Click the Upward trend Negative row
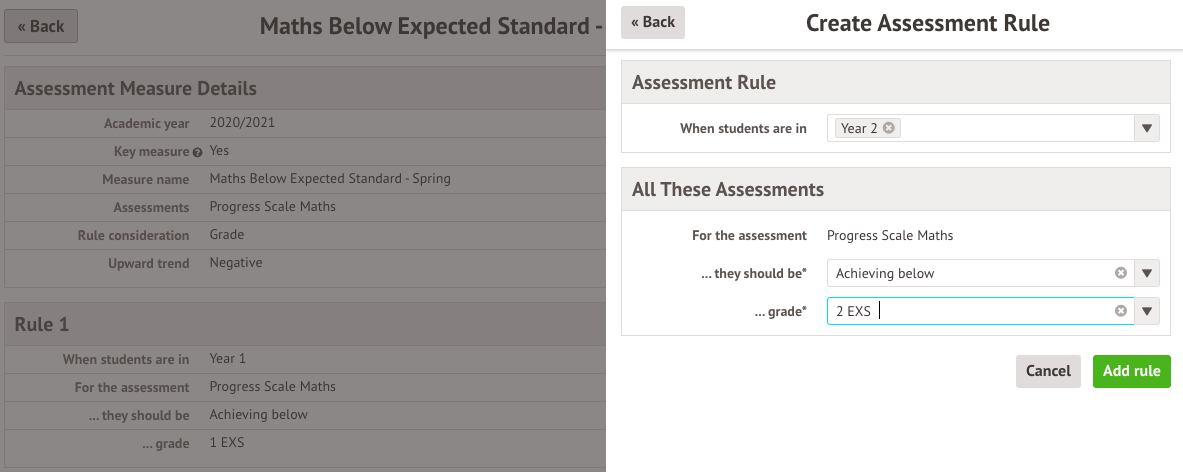 (x=236, y=263)
